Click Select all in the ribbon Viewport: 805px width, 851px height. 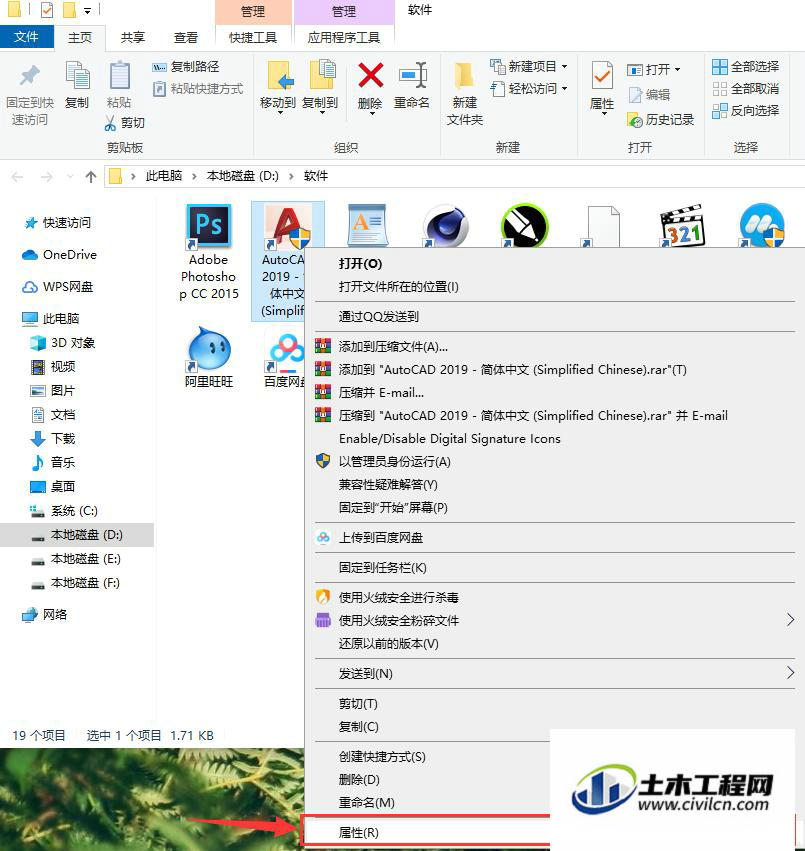click(746, 67)
